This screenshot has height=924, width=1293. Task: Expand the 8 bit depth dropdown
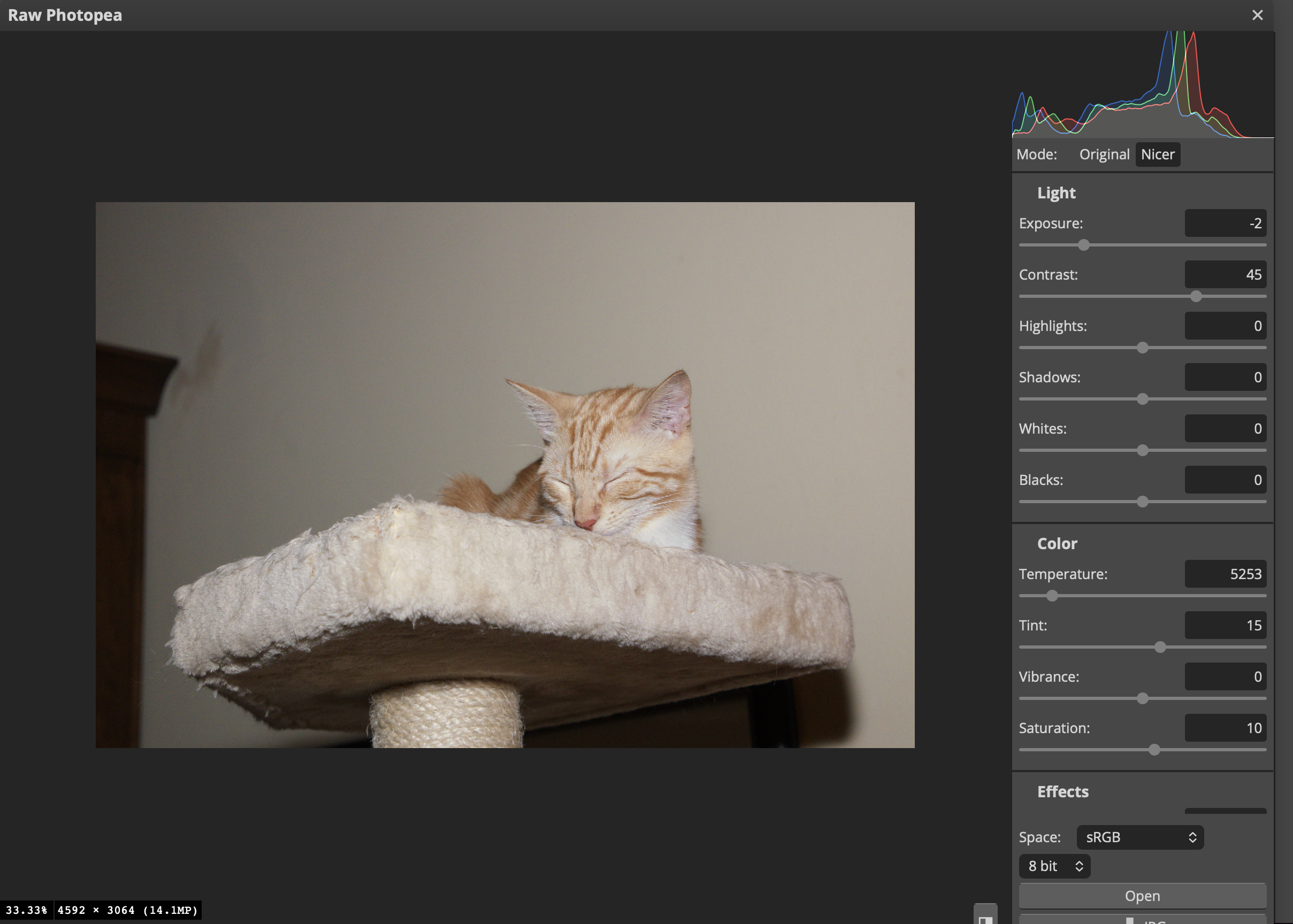1054,866
